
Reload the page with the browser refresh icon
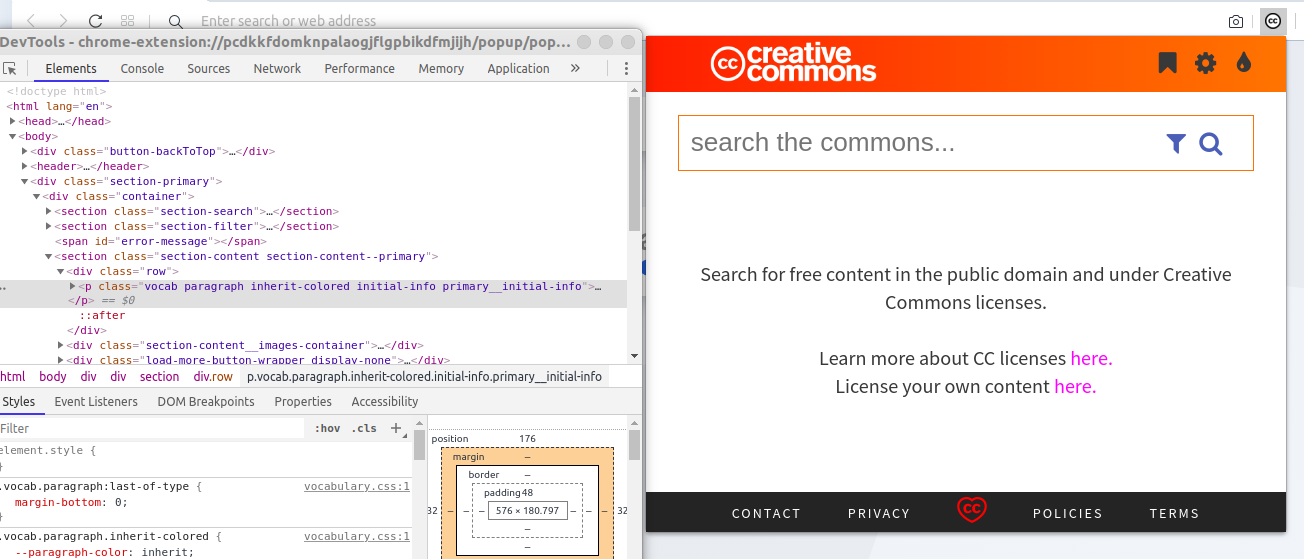[x=95, y=20]
